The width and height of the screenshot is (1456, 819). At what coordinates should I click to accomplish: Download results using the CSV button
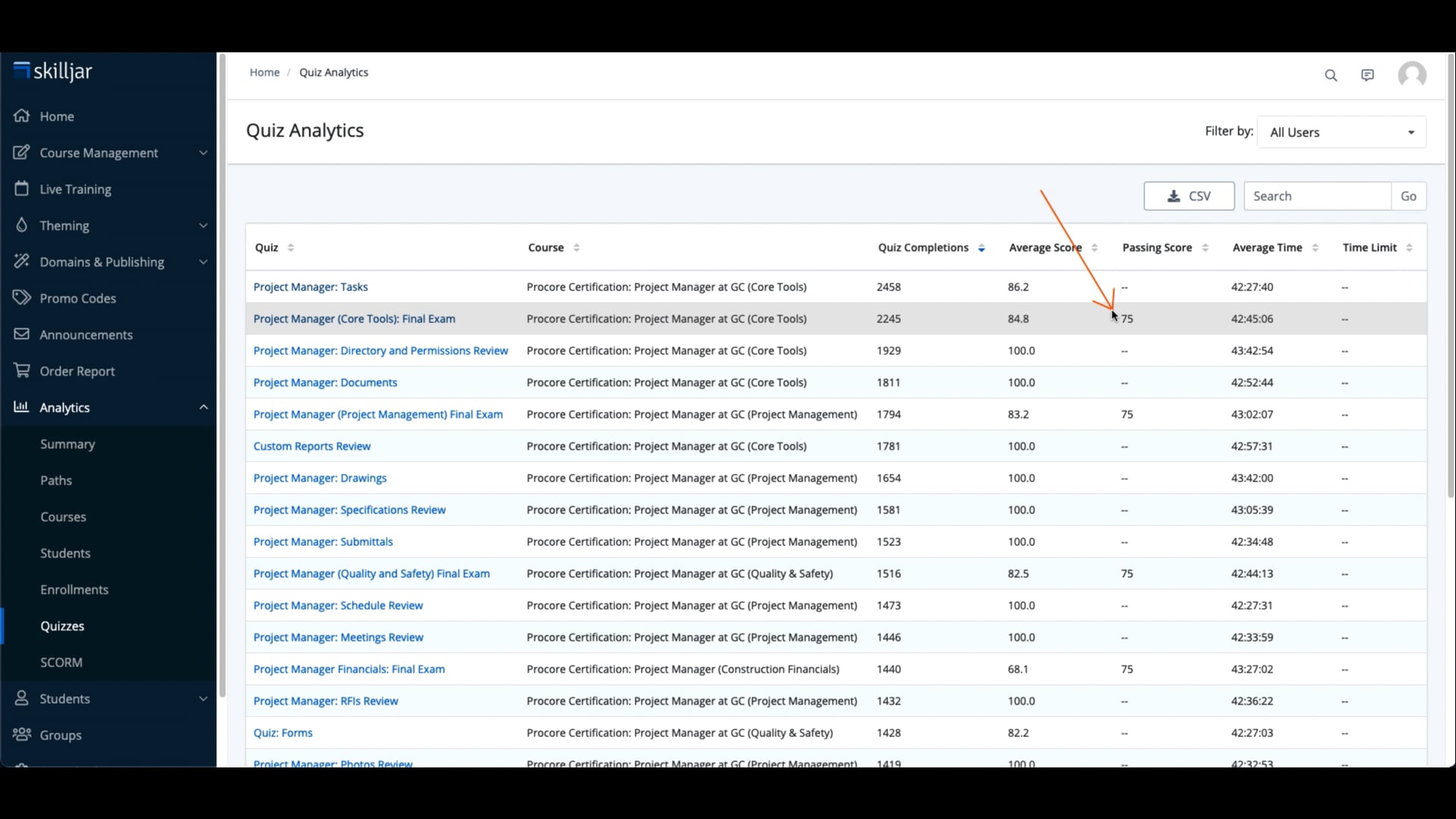(1189, 196)
